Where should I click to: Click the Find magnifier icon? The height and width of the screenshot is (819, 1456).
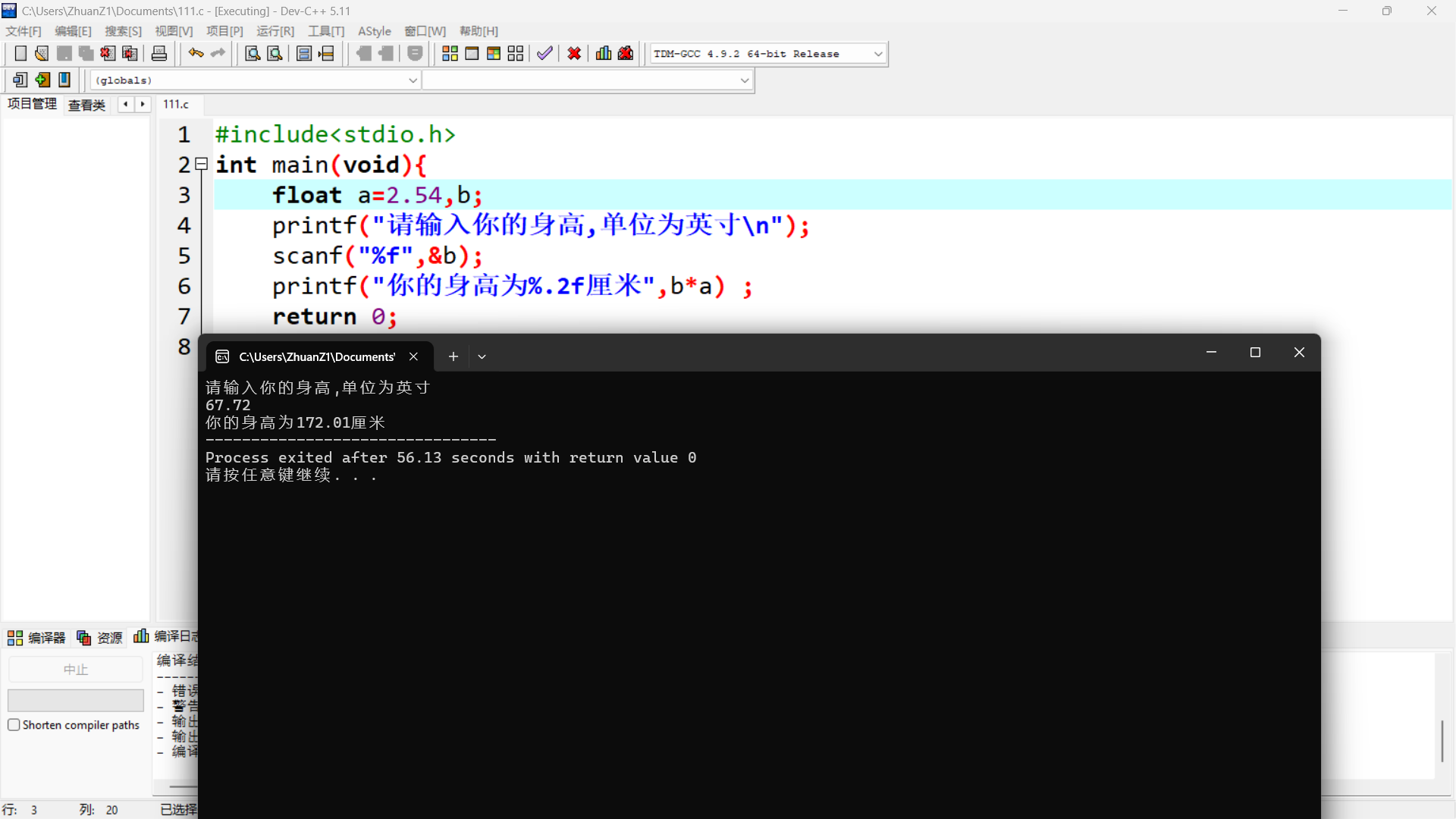[x=253, y=54]
